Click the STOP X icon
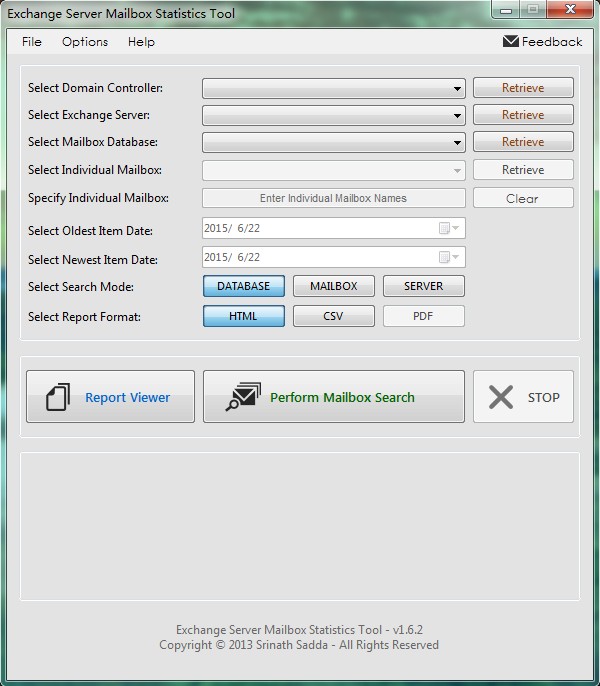This screenshot has height=686, width=600. pos(501,397)
